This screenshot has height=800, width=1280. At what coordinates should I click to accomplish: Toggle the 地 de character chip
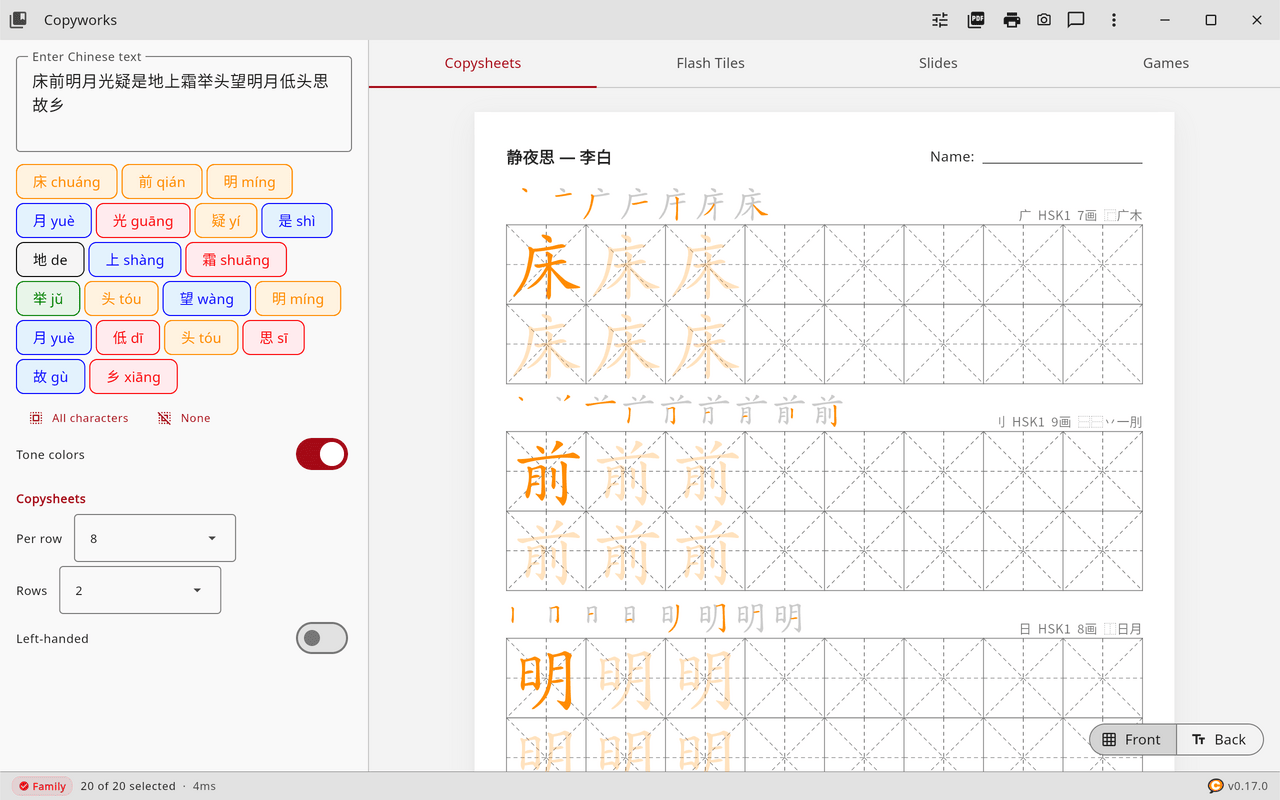pos(50,260)
